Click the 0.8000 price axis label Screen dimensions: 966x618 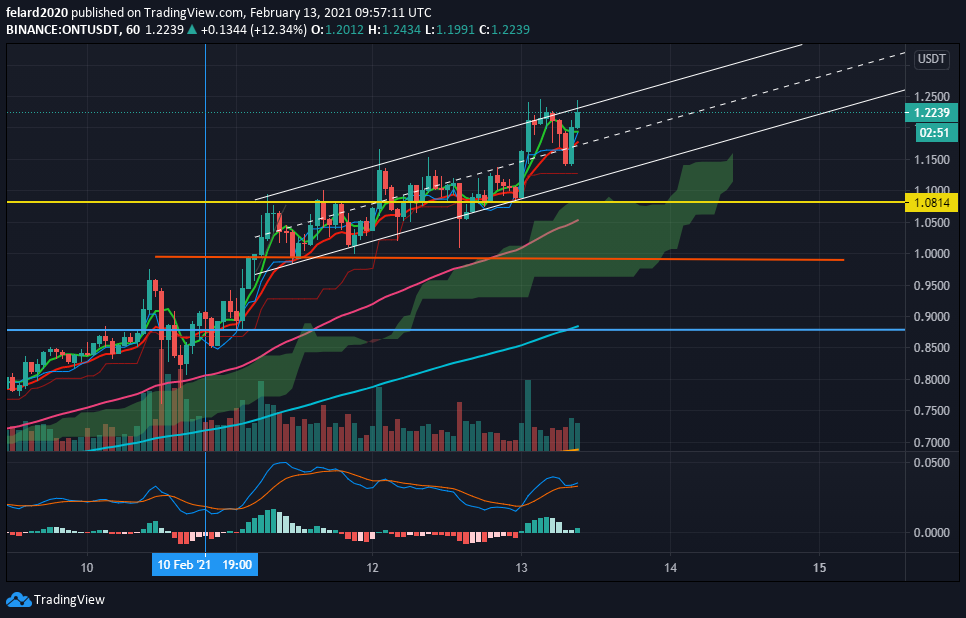point(932,380)
